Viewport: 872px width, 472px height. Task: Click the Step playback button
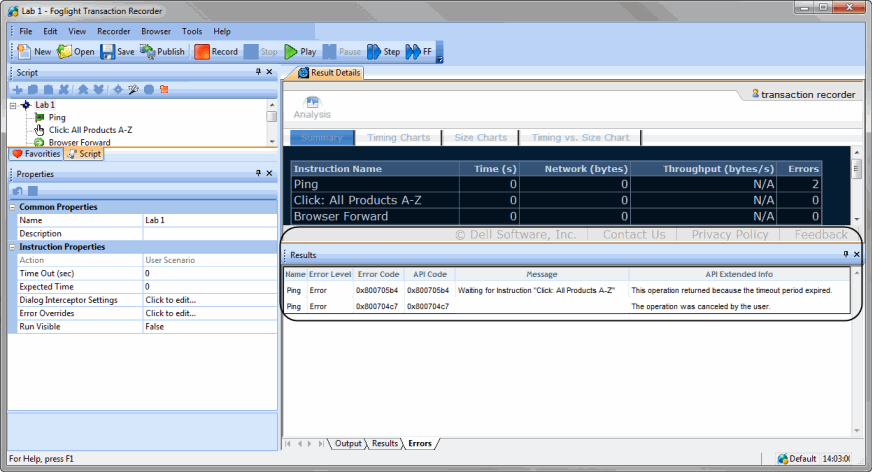(x=383, y=52)
